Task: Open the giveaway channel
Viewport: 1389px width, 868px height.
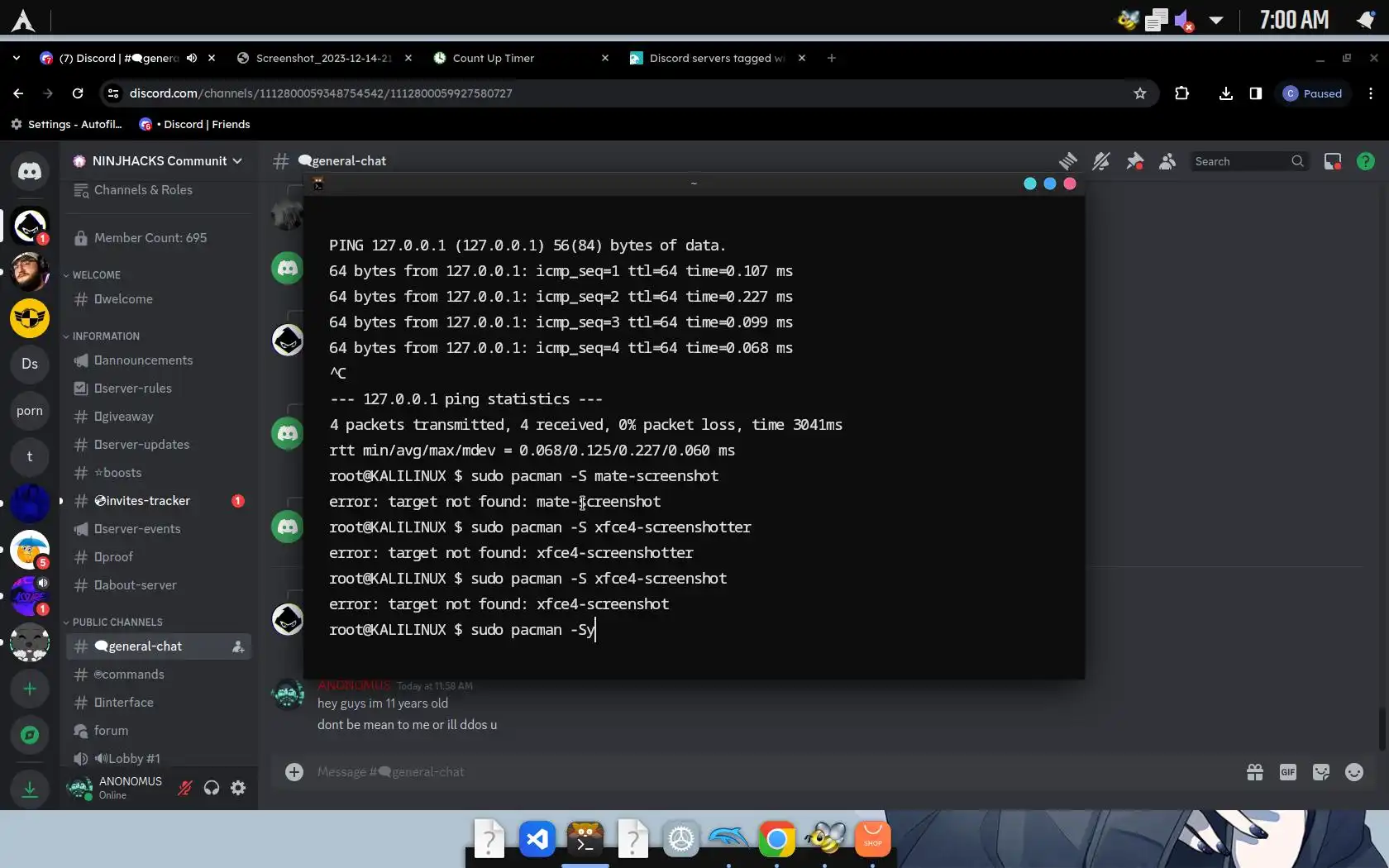Action: pos(158,417)
